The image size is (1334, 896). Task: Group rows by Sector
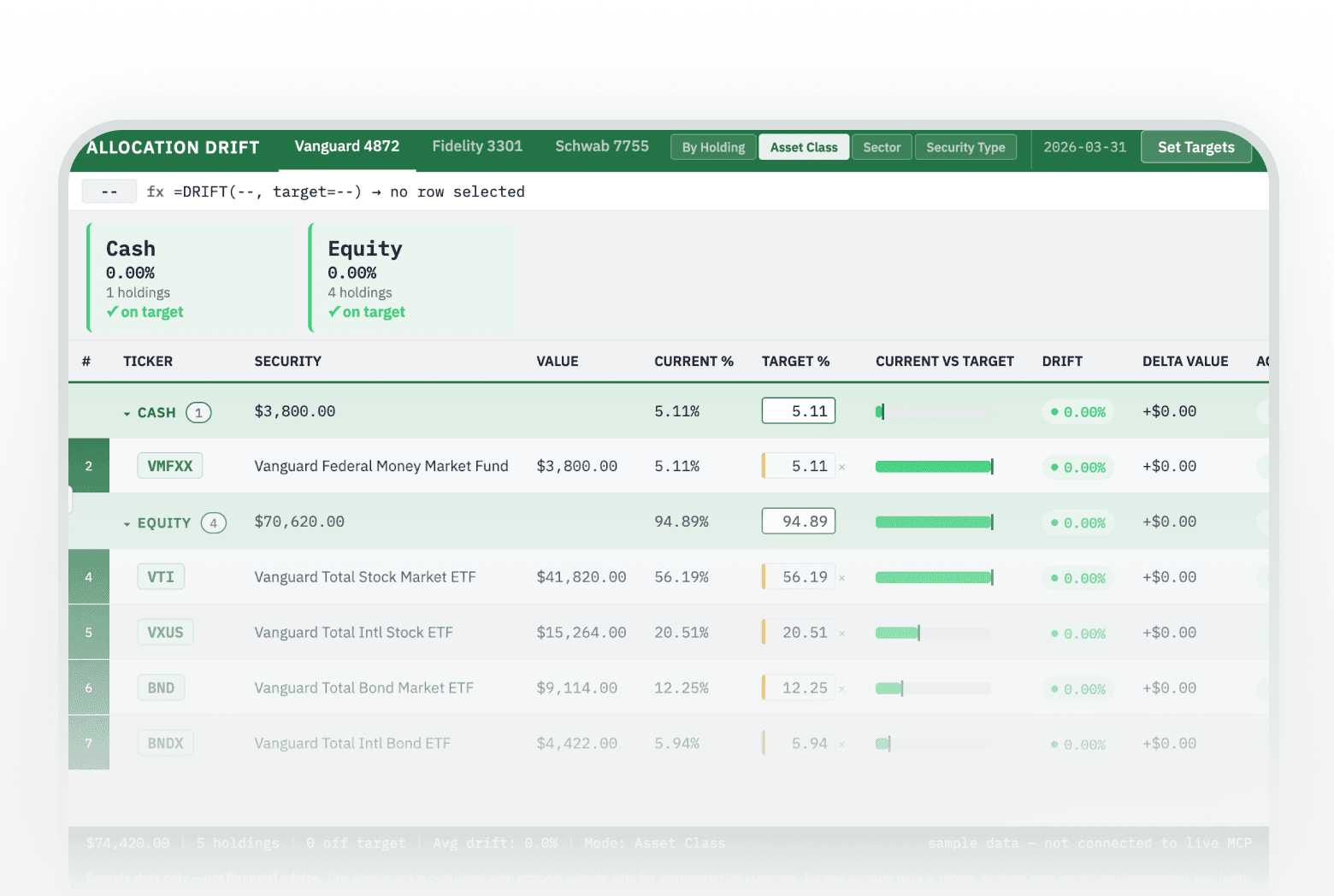click(x=882, y=147)
